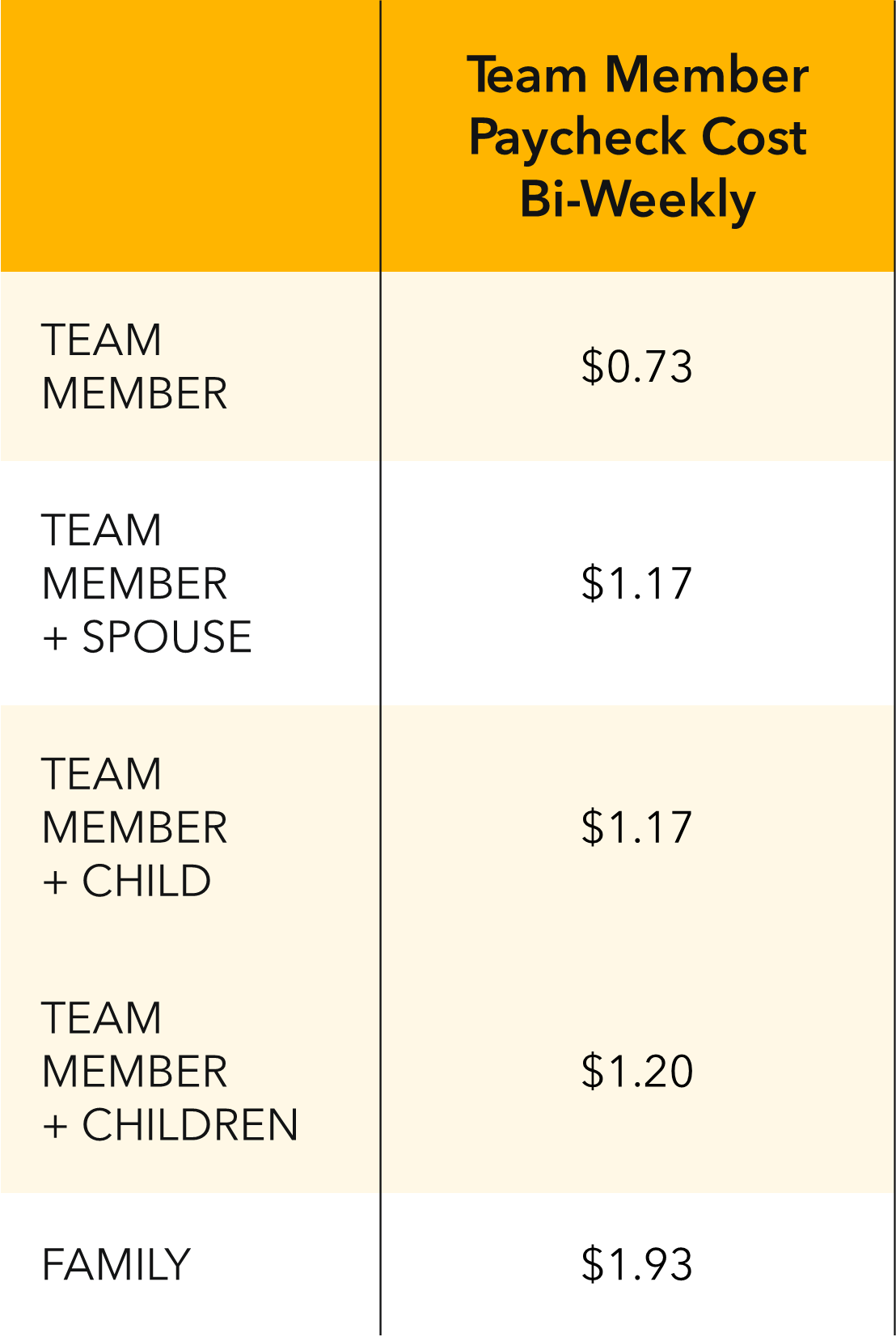Select the $1.93 Family price
Image resolution: width=896 pixels, height=1337 pixels.
[636, 1265]
